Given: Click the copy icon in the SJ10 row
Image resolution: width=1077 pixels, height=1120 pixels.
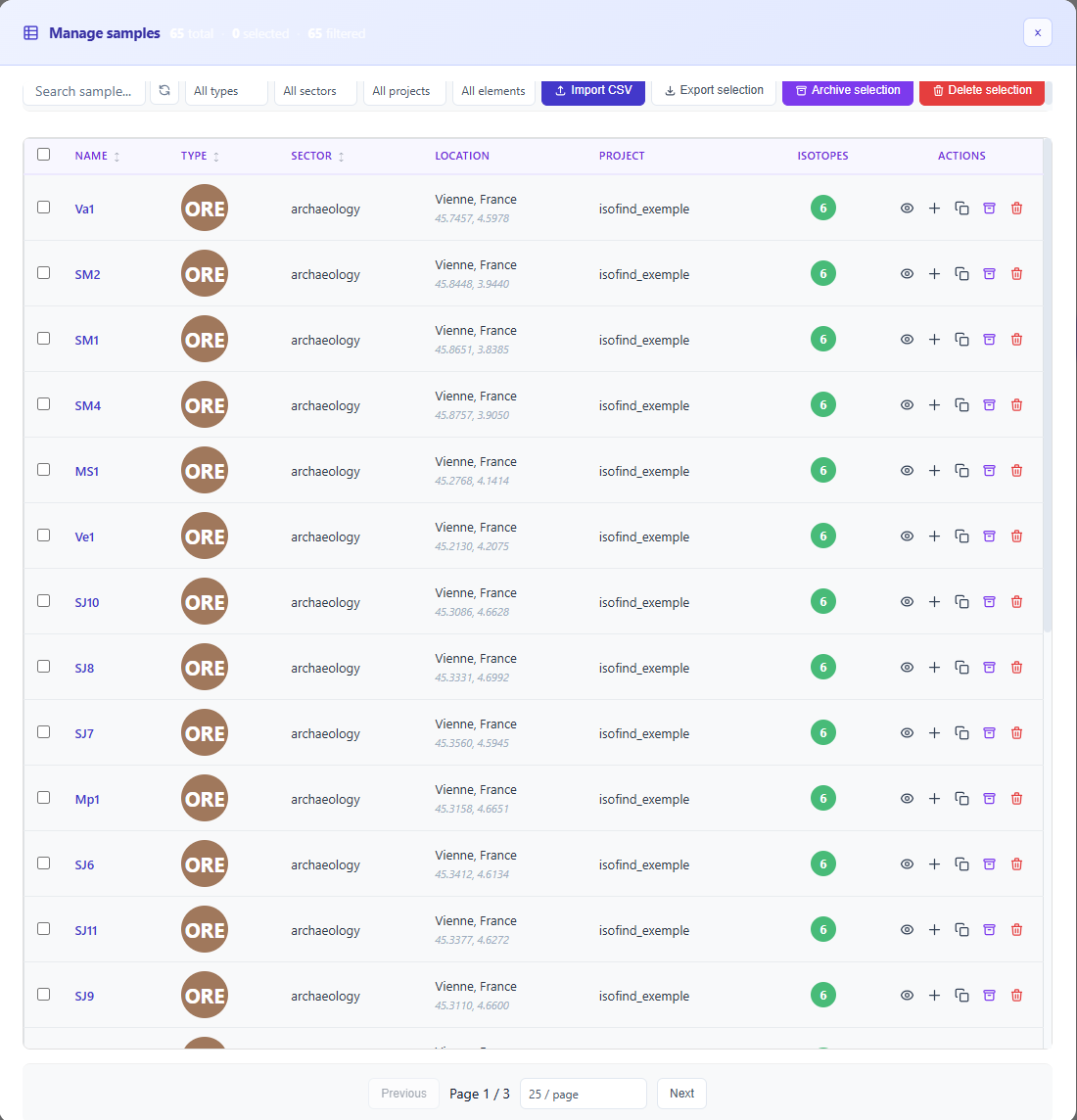Looking at the screenshot, I should (961, 602).
